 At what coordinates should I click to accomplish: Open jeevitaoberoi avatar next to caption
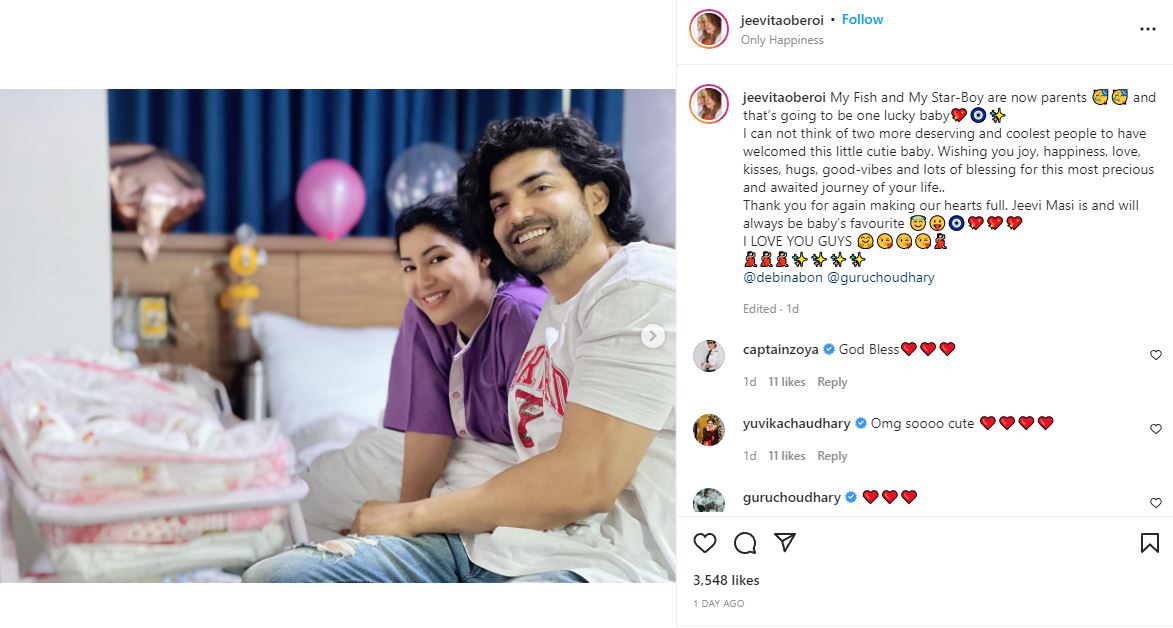pos(708,104)
